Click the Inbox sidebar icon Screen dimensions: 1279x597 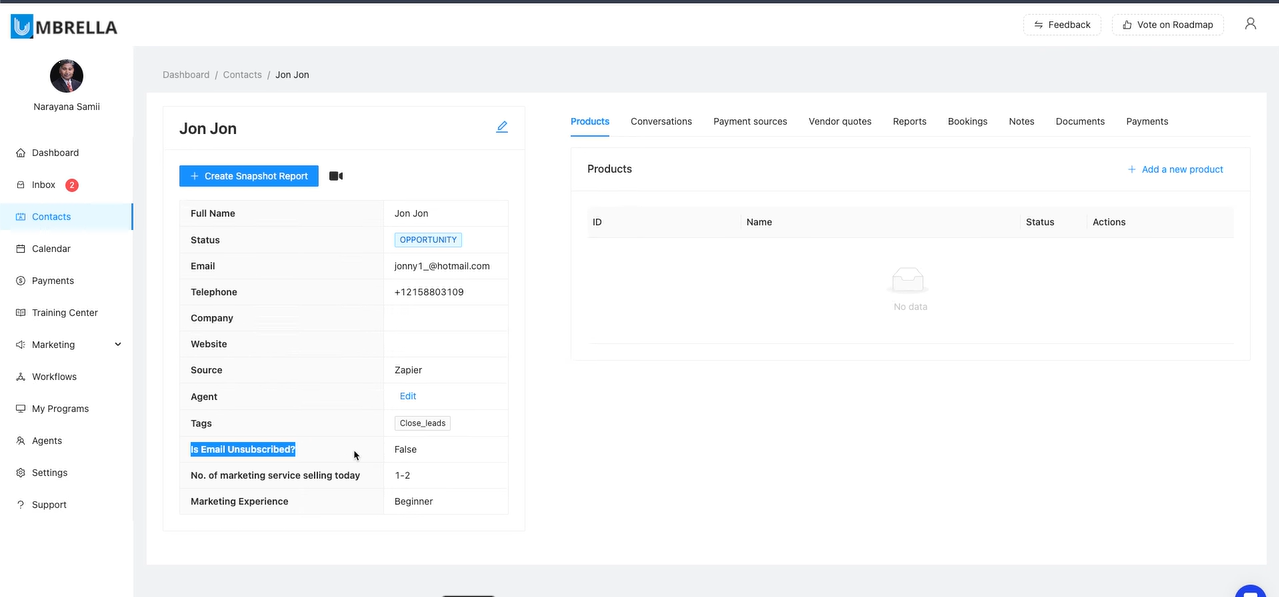(x=21, y=185)
